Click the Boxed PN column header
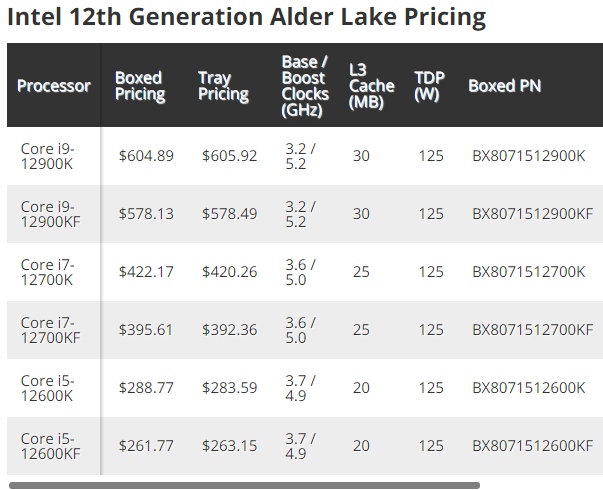The width and height of the screenshot is (603, 490). pyautogui.click(x=504, y=86)
